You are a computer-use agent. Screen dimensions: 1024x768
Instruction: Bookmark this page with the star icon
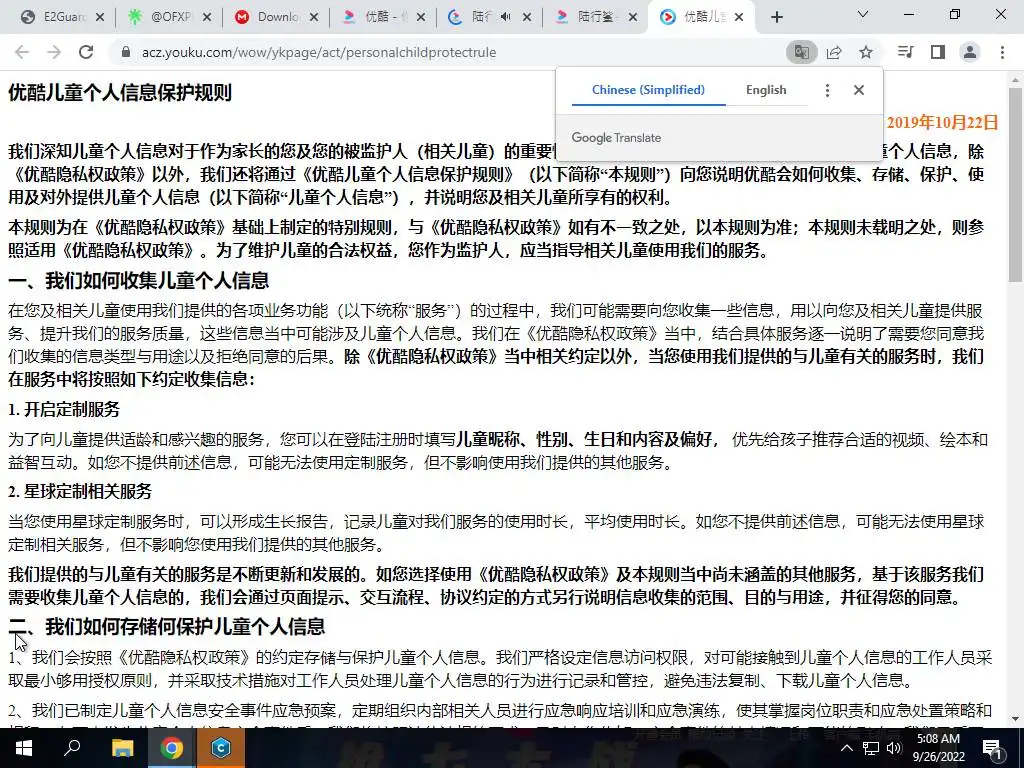pos(866,52)
